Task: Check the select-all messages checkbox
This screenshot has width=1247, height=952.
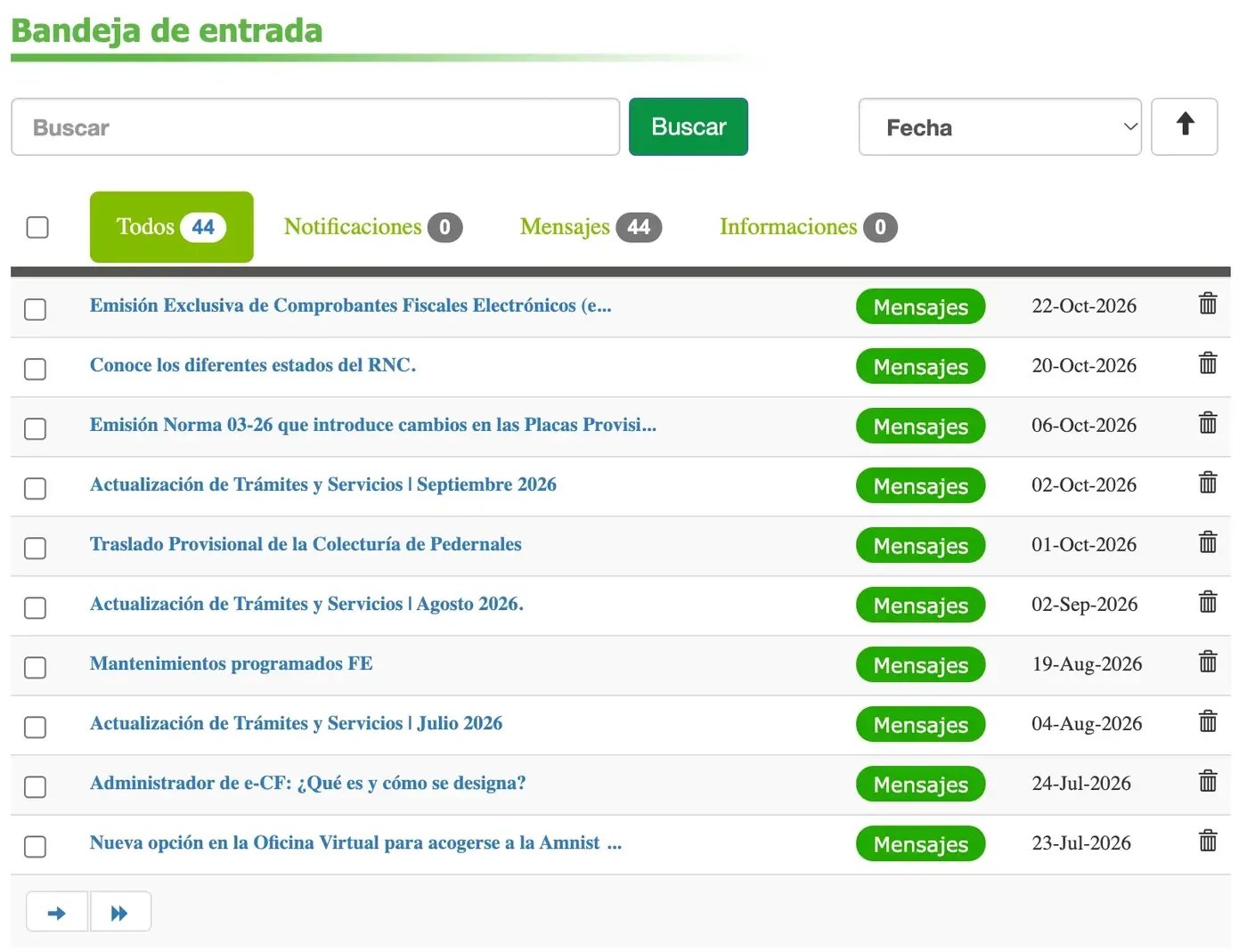Action: tap(37, 227)
